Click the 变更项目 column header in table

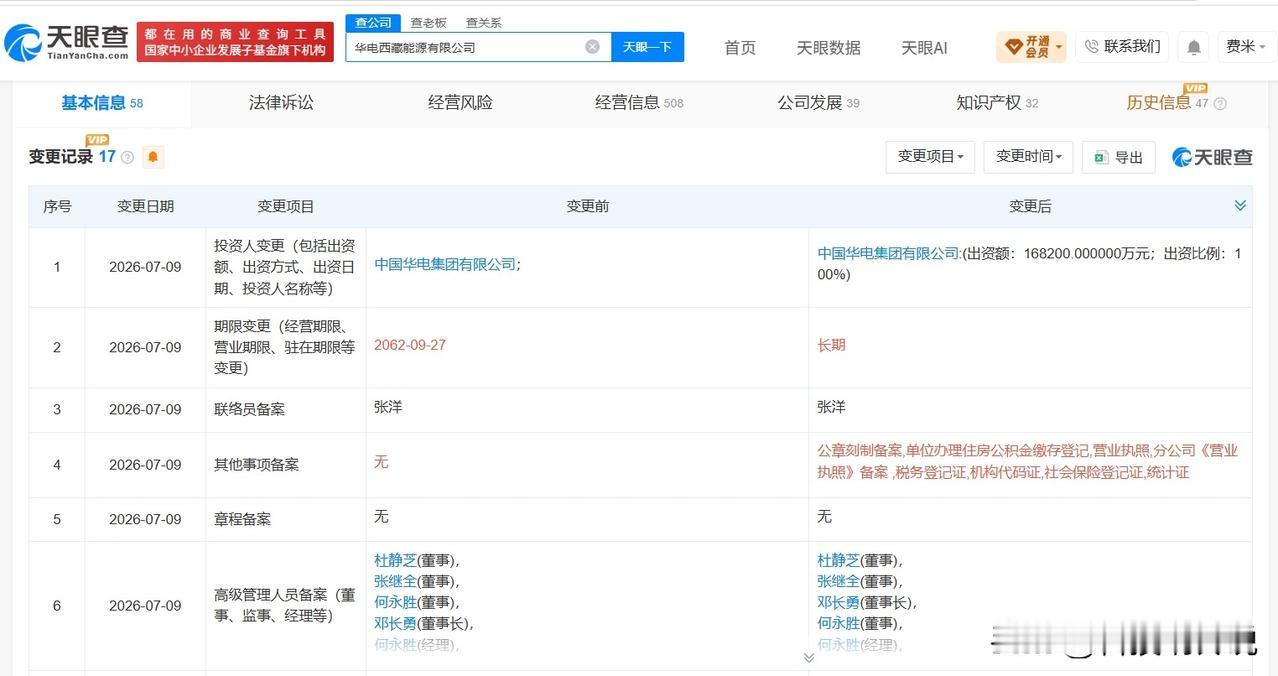pos(286,206)
